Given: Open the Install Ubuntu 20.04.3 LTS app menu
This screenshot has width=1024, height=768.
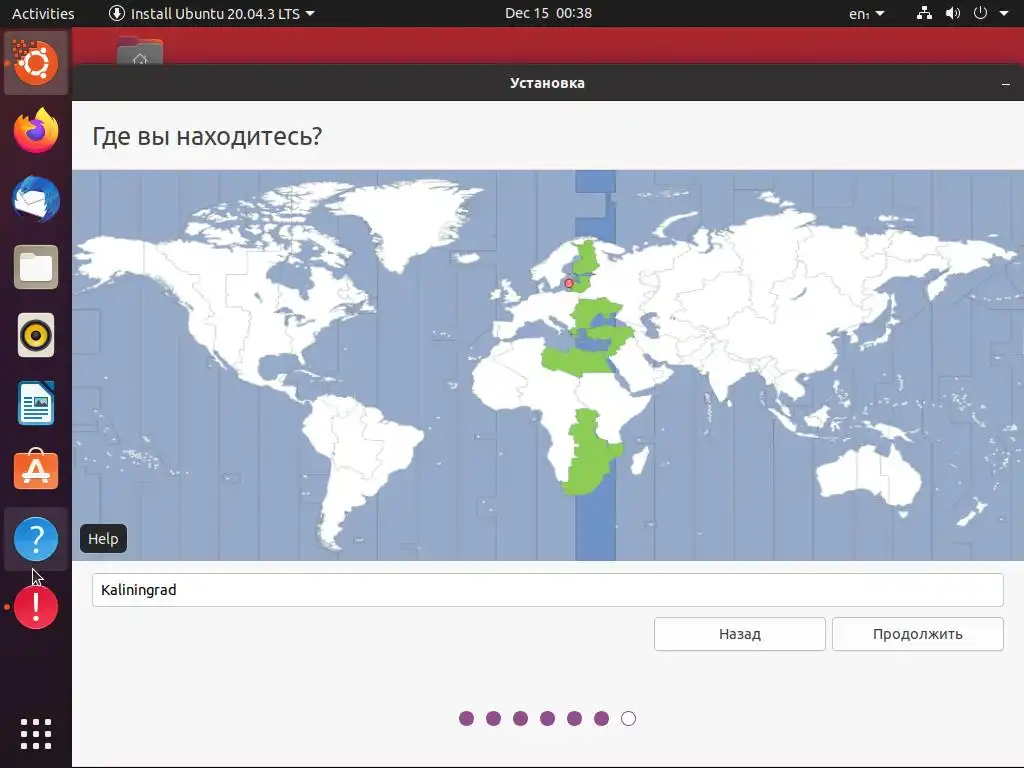Looking at the screenshot, I should tap(211, 13).
